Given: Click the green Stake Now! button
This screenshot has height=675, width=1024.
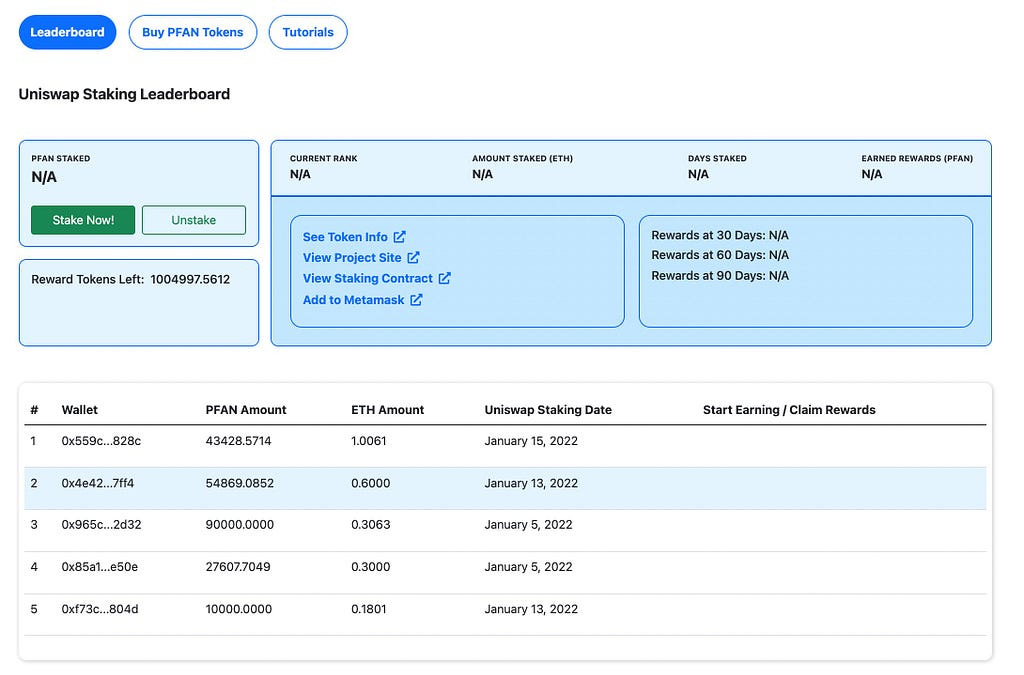Looking at the screenshot, I should [83, 220].
